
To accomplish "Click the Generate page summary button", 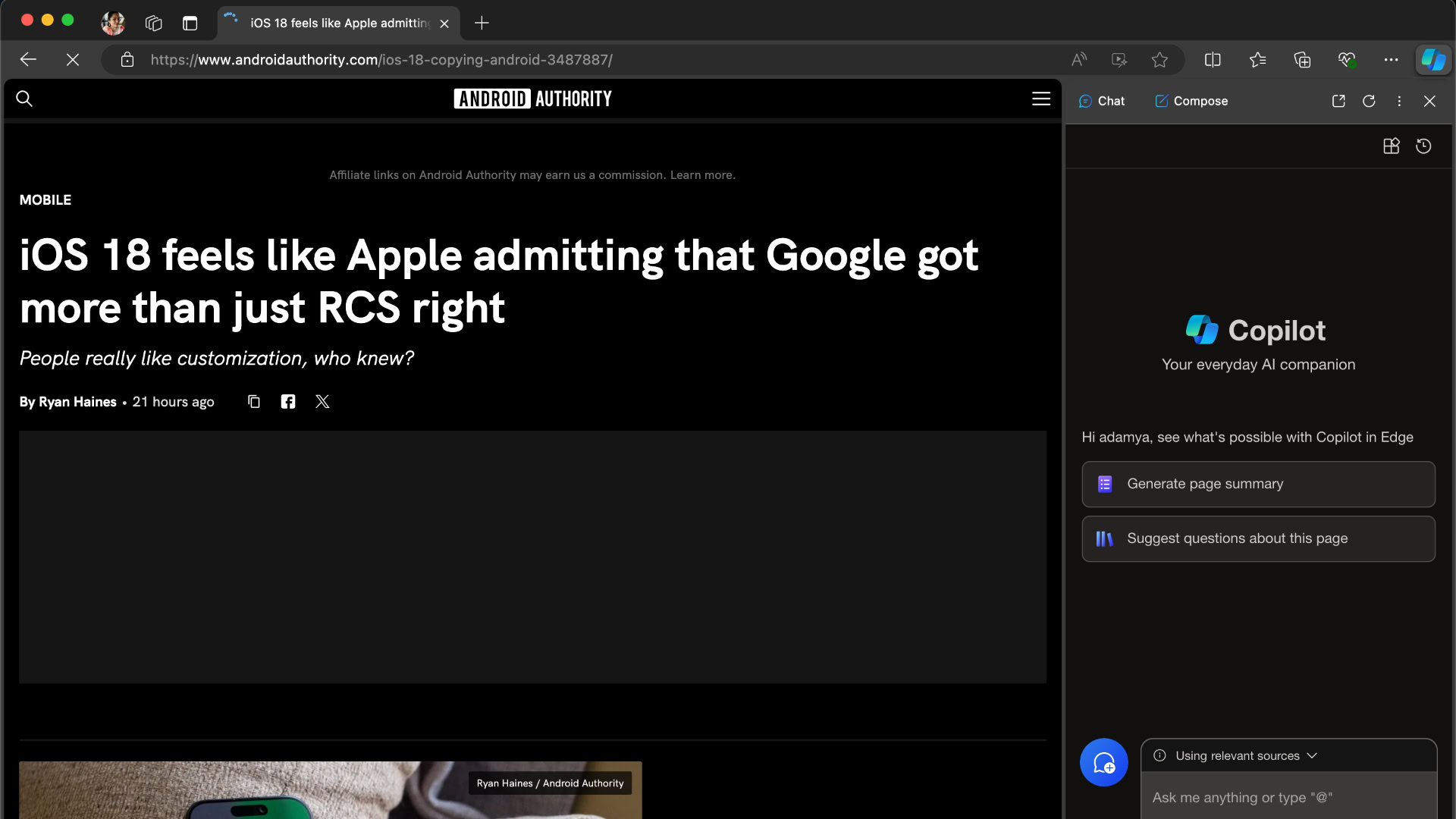I will click(x=1258, y=484).
